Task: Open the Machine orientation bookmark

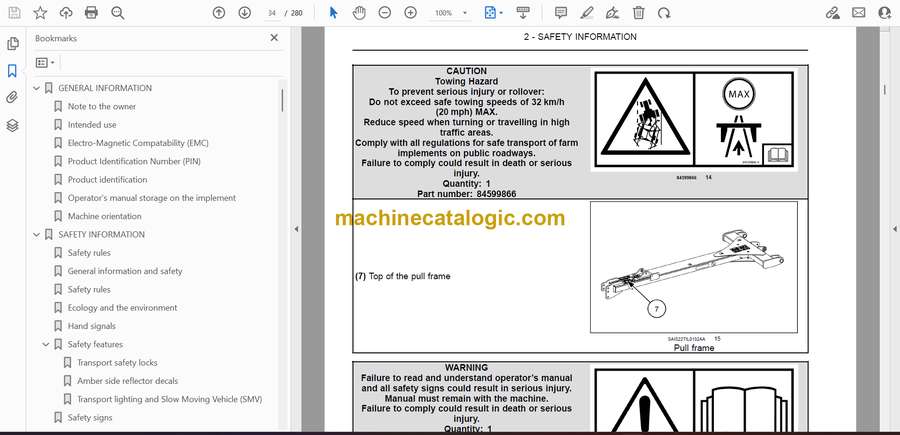Action: [104, 216]
